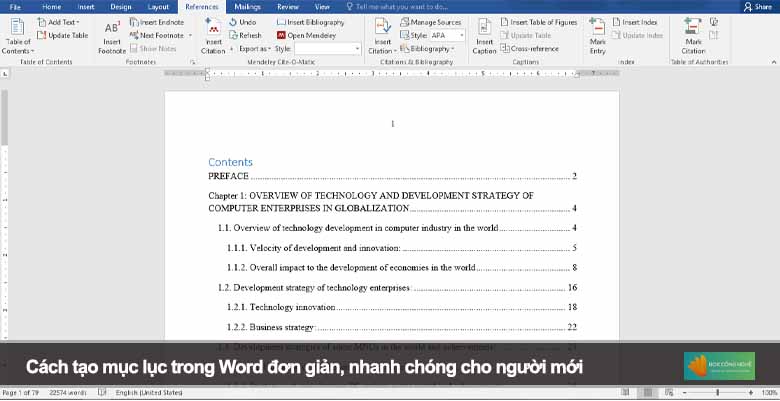This screenshot has width=780, height=401.
Task: Click entry 1.2. Development strategy of technology enterprises
Action: click(x=397, y=288)
